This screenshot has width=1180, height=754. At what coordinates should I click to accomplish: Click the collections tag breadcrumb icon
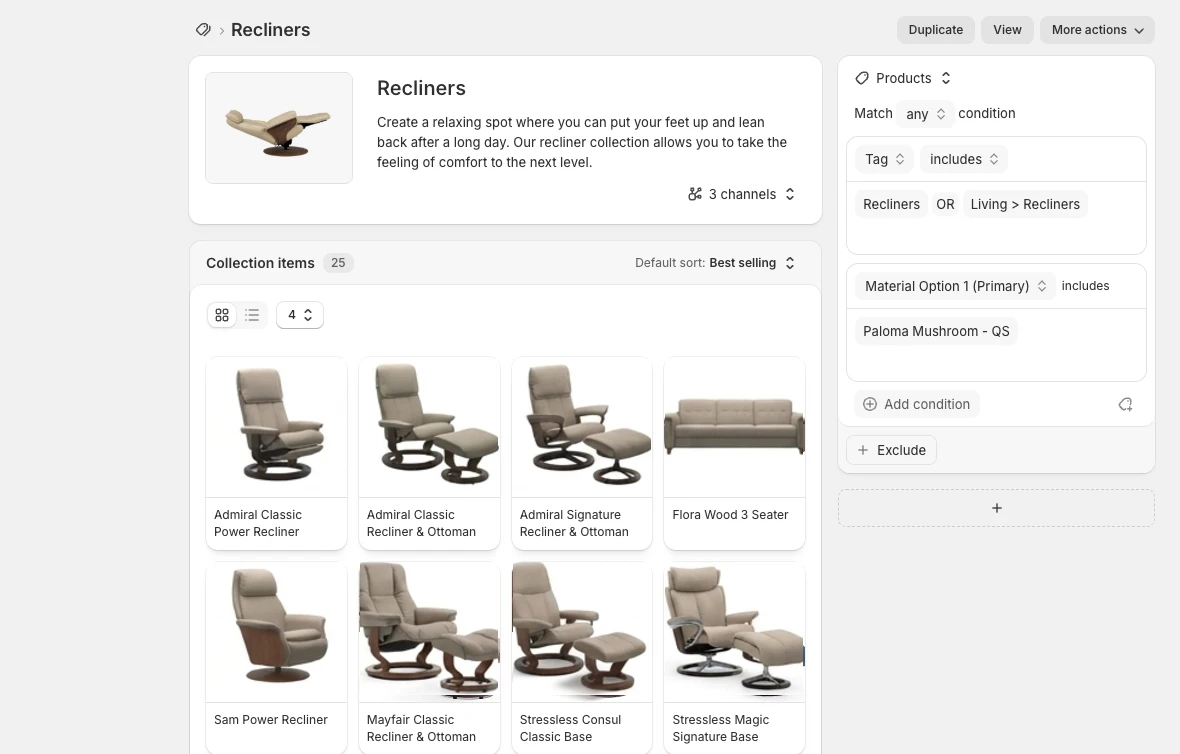203,29
